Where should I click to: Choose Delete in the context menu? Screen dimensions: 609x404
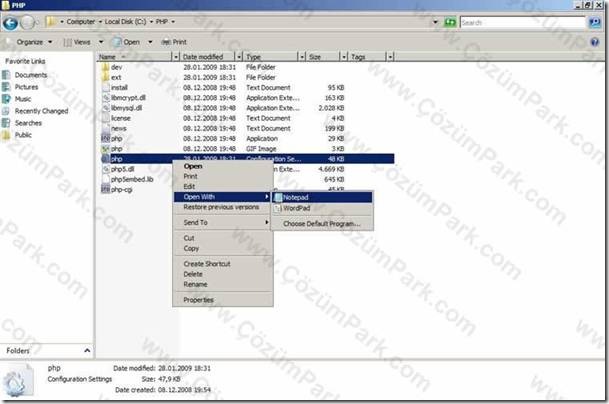[223, 274]
